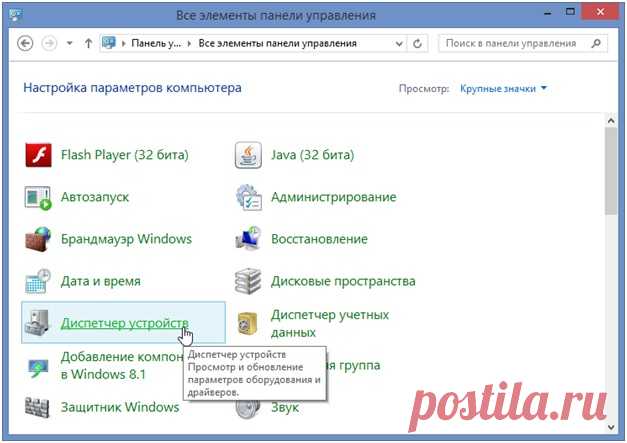Open the Flash Player (32 бита) link
The width and height of the screenshot is (627, 443).
125,155
